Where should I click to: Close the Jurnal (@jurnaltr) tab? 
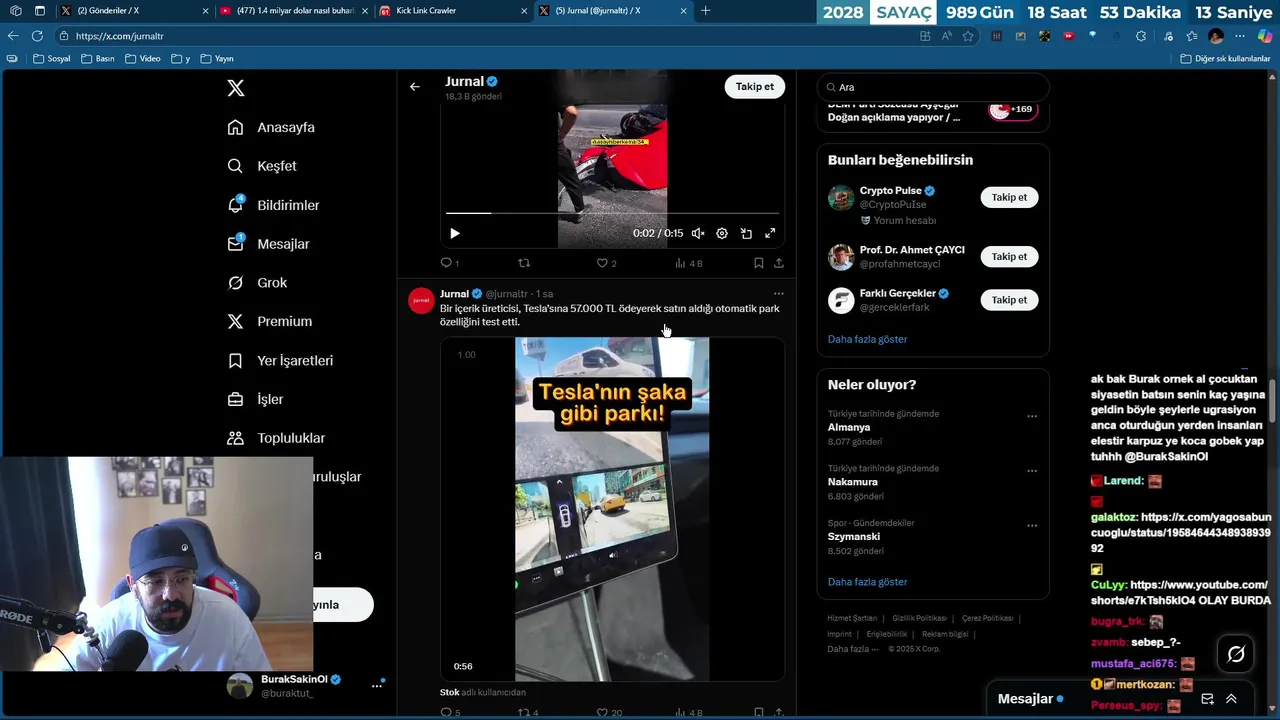click(x=683, y=10)
